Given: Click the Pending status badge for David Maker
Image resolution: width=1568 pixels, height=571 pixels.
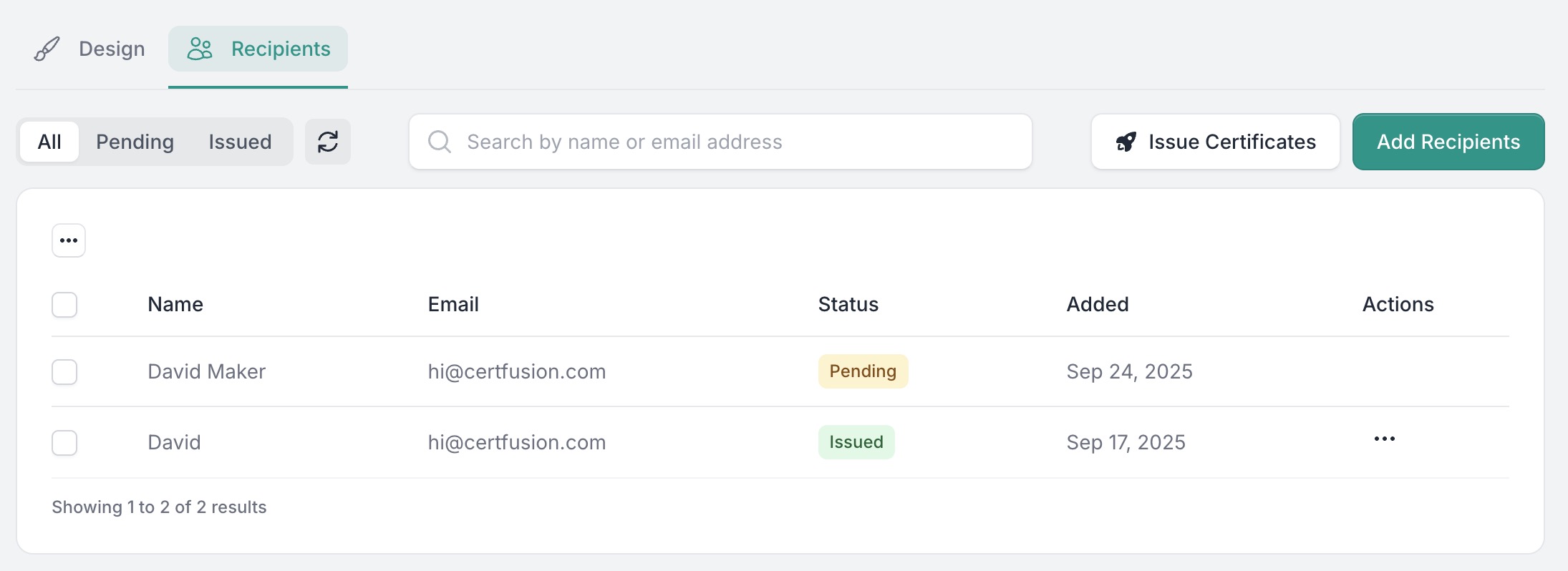Looking at the screenshot, I should click(x=863, y=371).
